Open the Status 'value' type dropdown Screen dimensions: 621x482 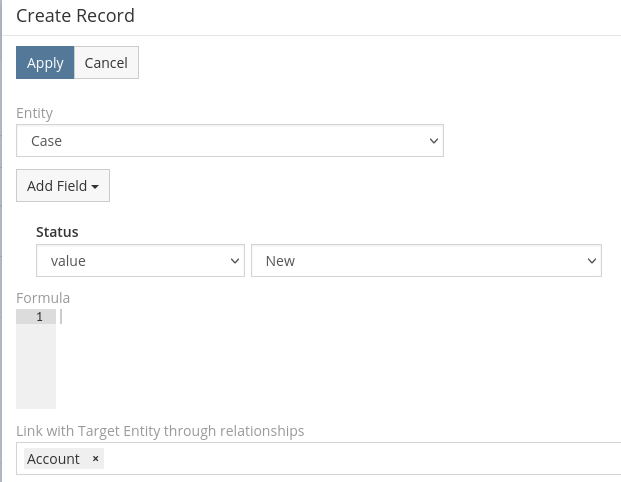point(139,260)
